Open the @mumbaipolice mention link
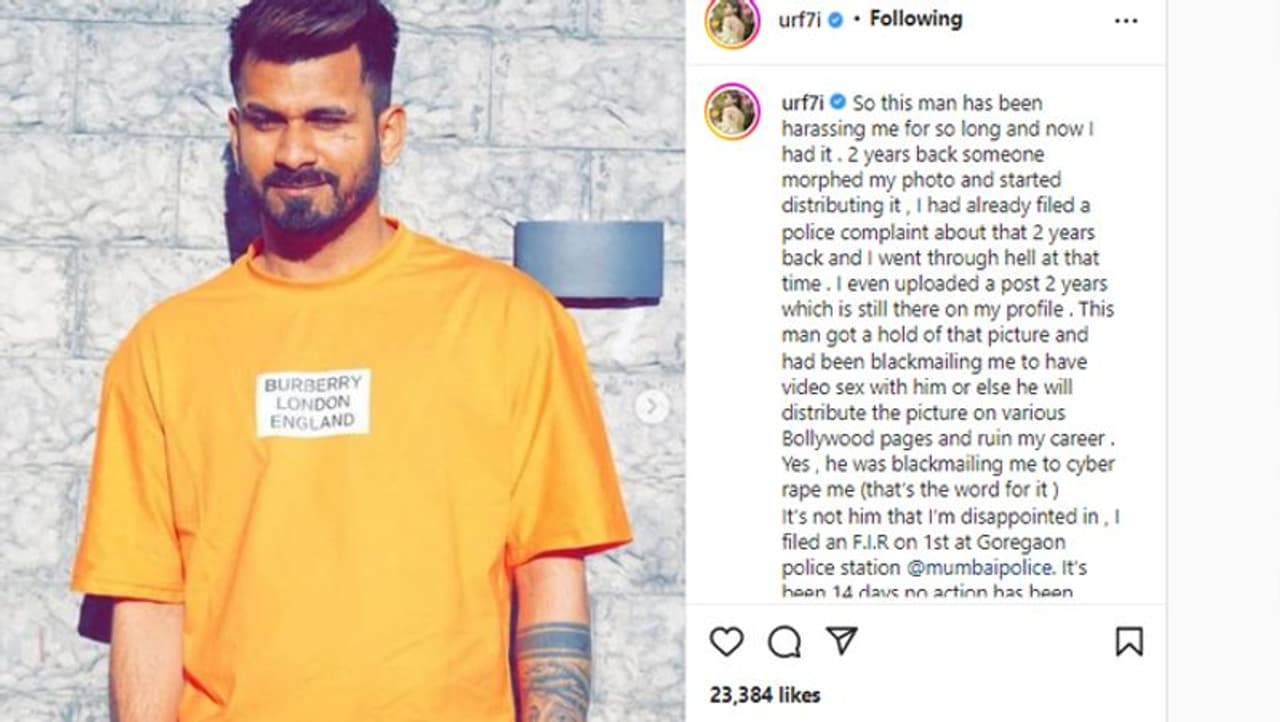The image size is (1280, 722). [979, 567]
